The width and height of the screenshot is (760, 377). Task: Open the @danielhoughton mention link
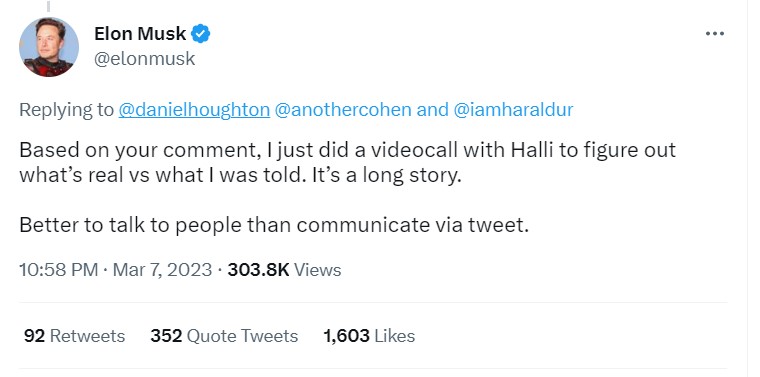click(194, 110)
